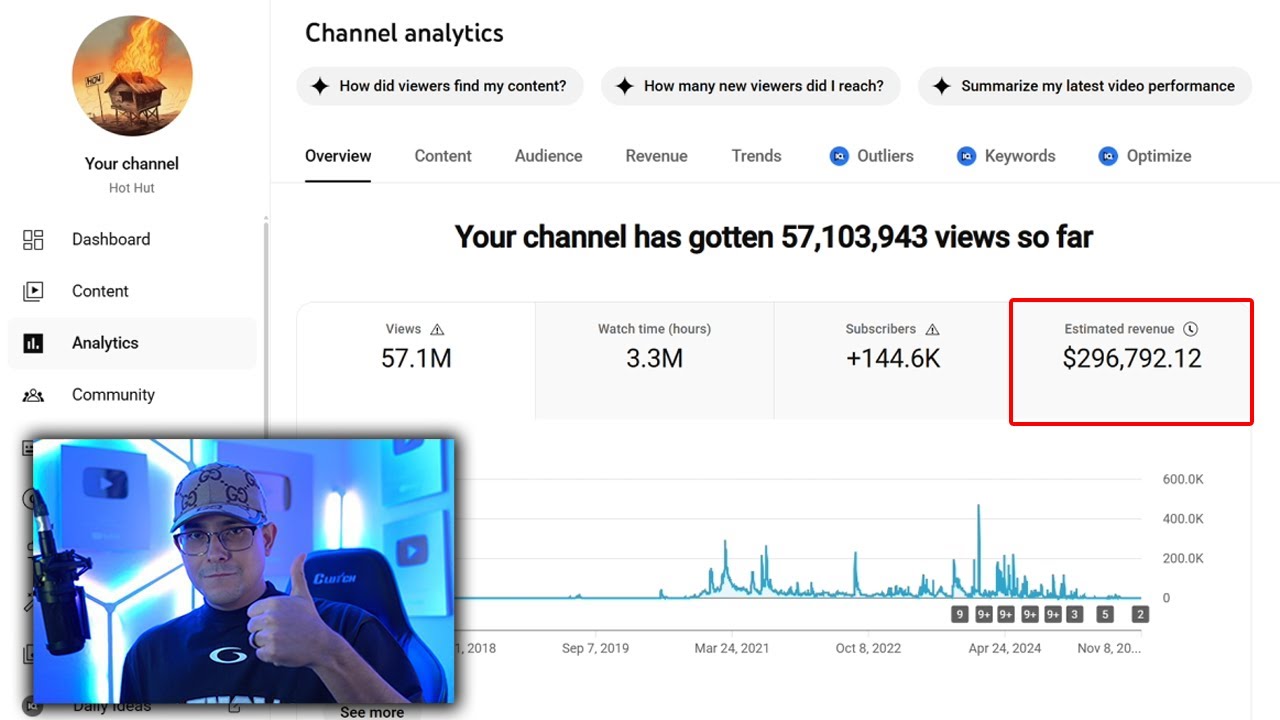
Task: Switch to the Overview tab
Action: pyautogui.click(x=338, y=156)
